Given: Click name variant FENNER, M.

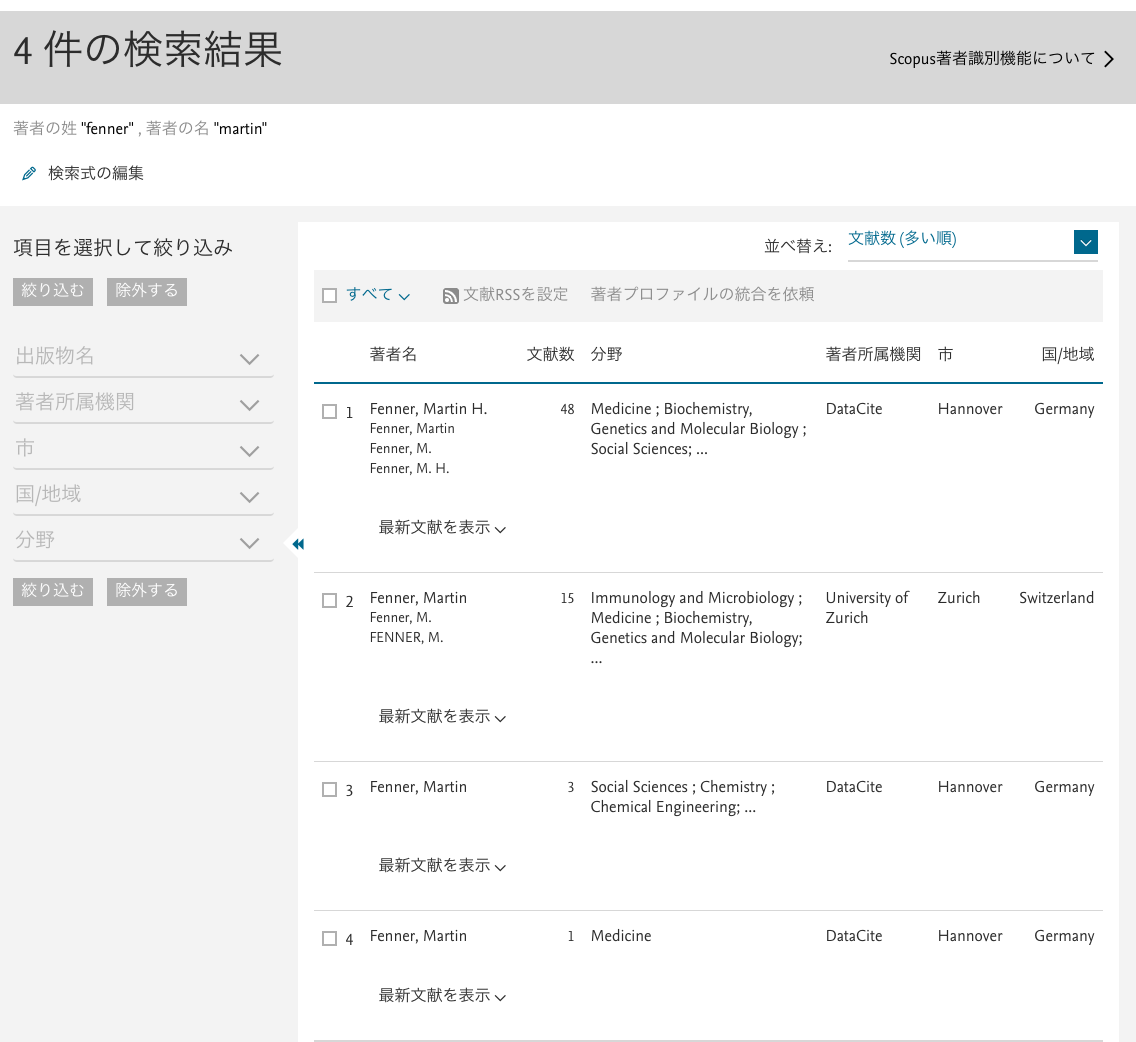Looking at the screenshot, I should tap(406, 638).
